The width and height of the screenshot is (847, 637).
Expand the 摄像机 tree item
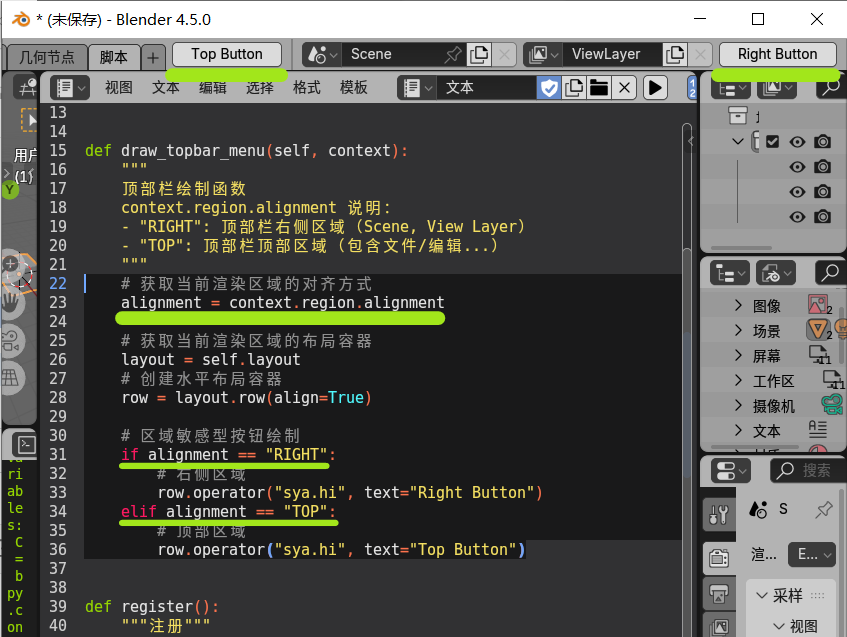(x=738, y=405)
